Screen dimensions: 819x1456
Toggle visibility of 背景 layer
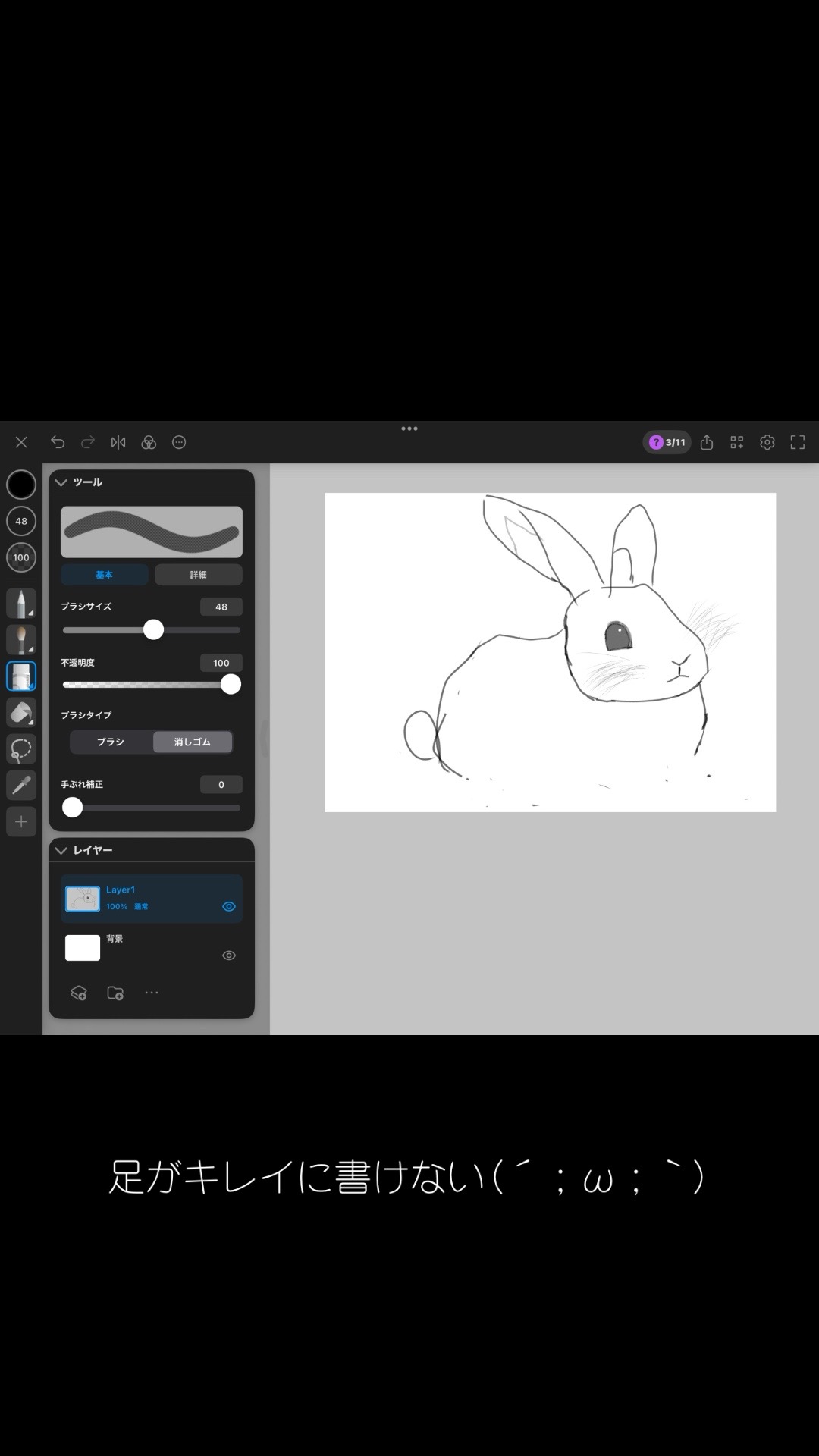(229, 955)
